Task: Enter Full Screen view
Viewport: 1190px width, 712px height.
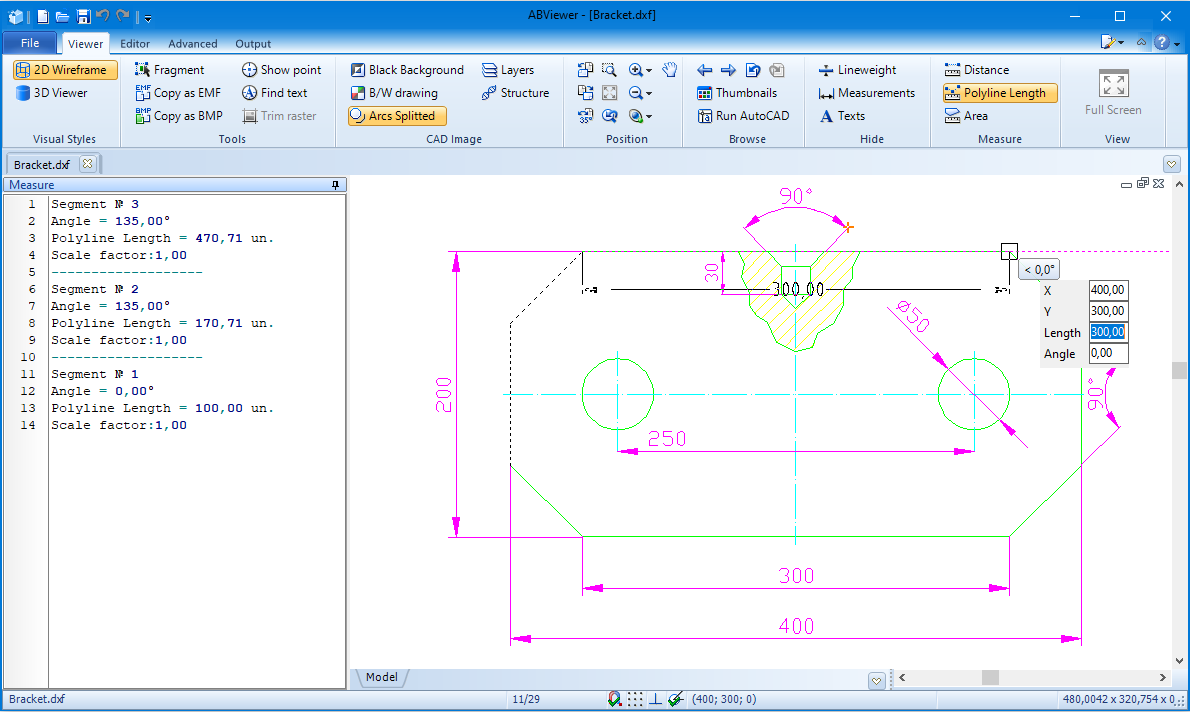Action: tap(1113, 92)
